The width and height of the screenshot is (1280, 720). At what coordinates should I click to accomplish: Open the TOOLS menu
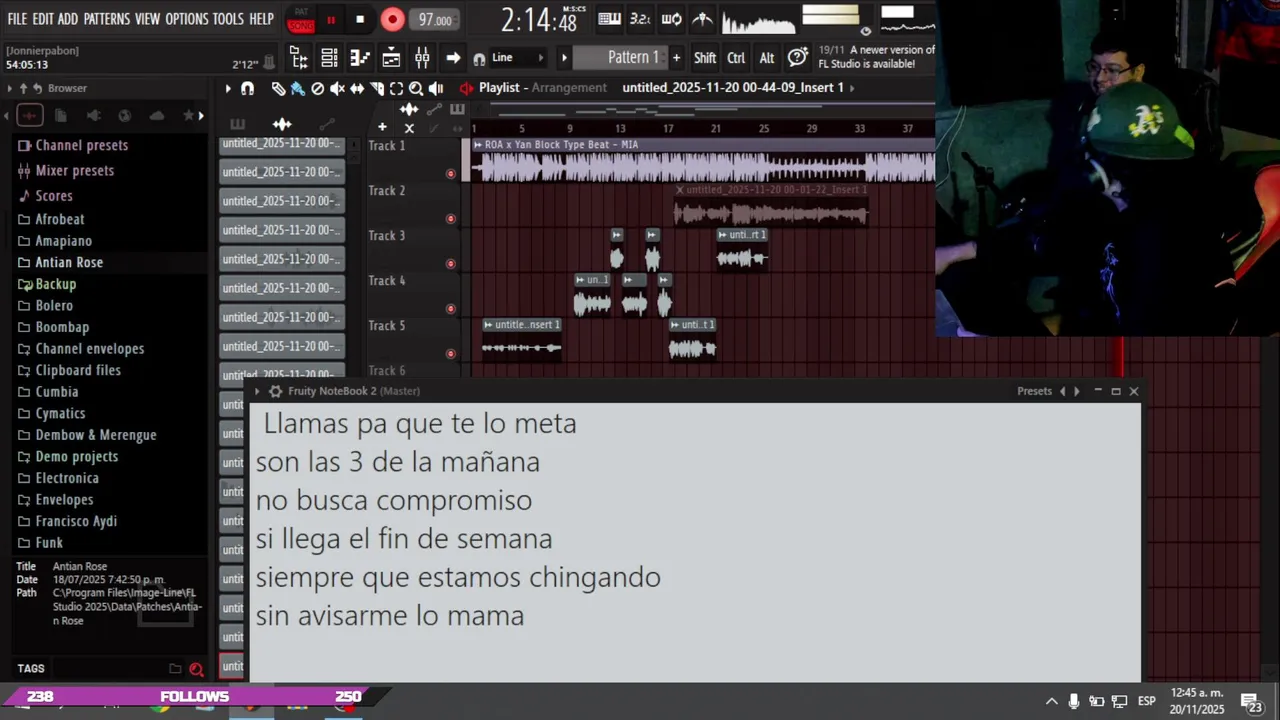228,19
